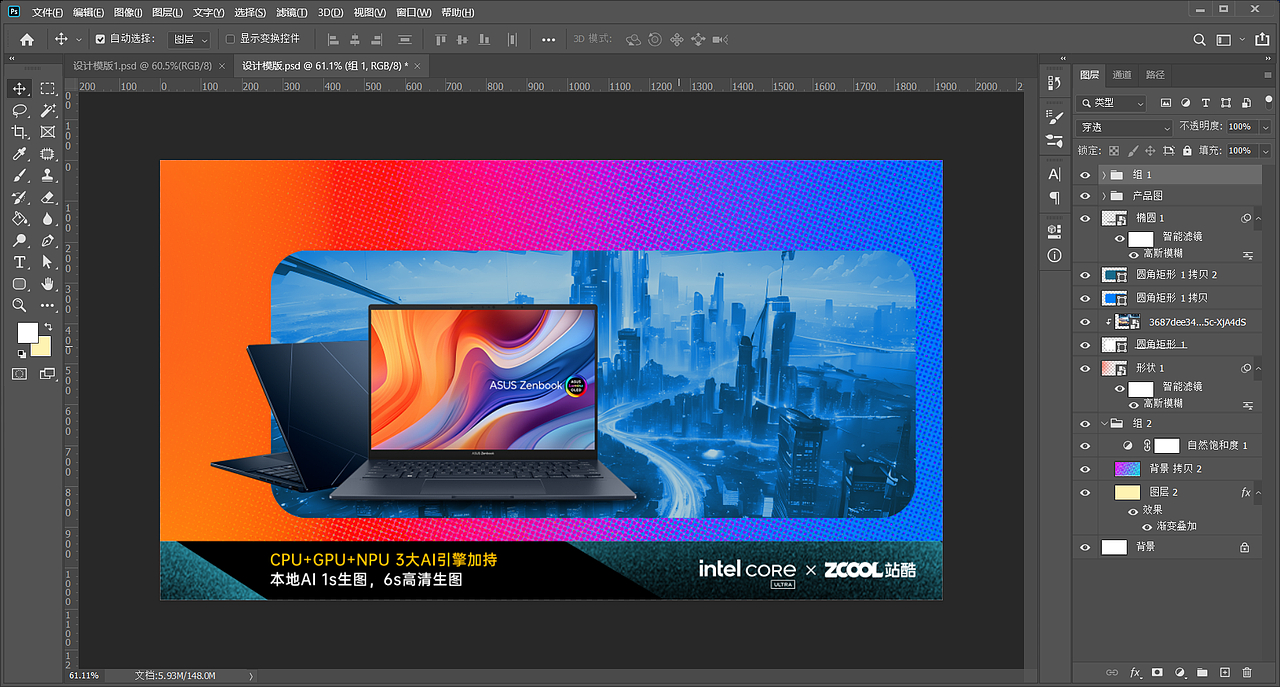Create a new group folder
This screenshot has height=687, width=1280.
click(1202, 672)
